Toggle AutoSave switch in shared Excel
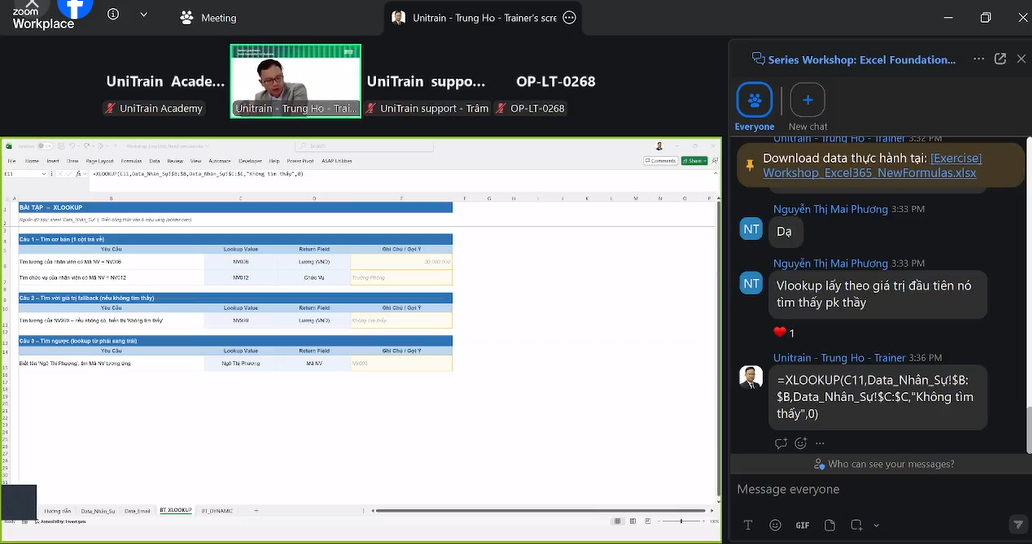1032x544 pixels. click(44, 146)
